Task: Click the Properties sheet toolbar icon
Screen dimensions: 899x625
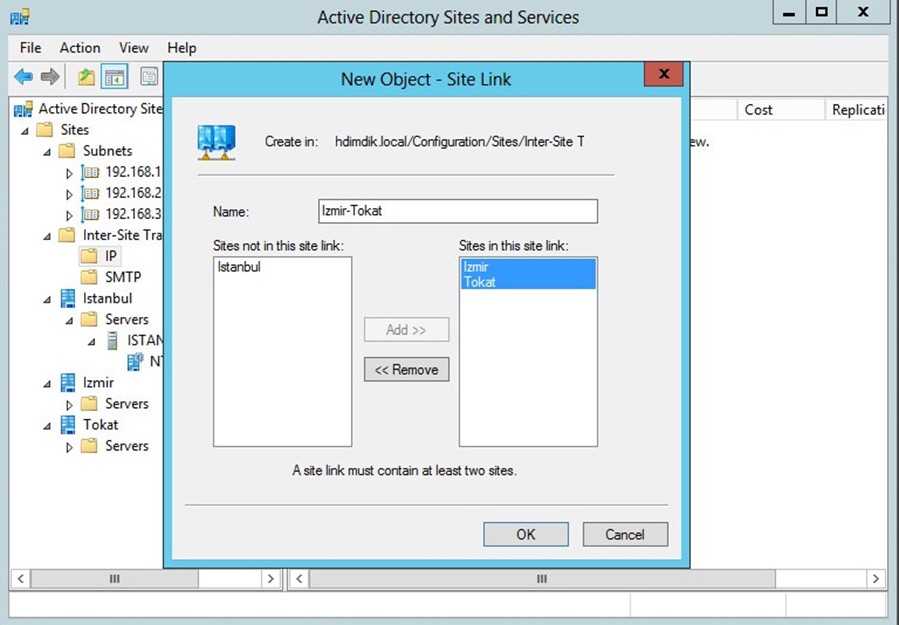Action: click(149, 76)
